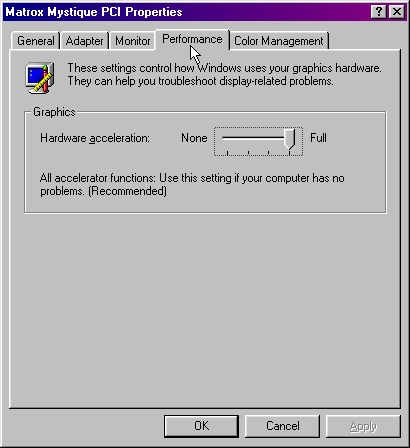
Task: Click the question mark help button
Action: coord(379,12)
